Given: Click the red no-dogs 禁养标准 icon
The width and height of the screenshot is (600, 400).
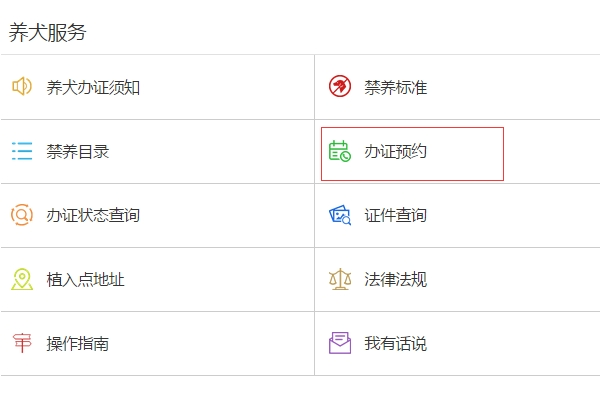Looking at the screenshot, I should (340, 86).
